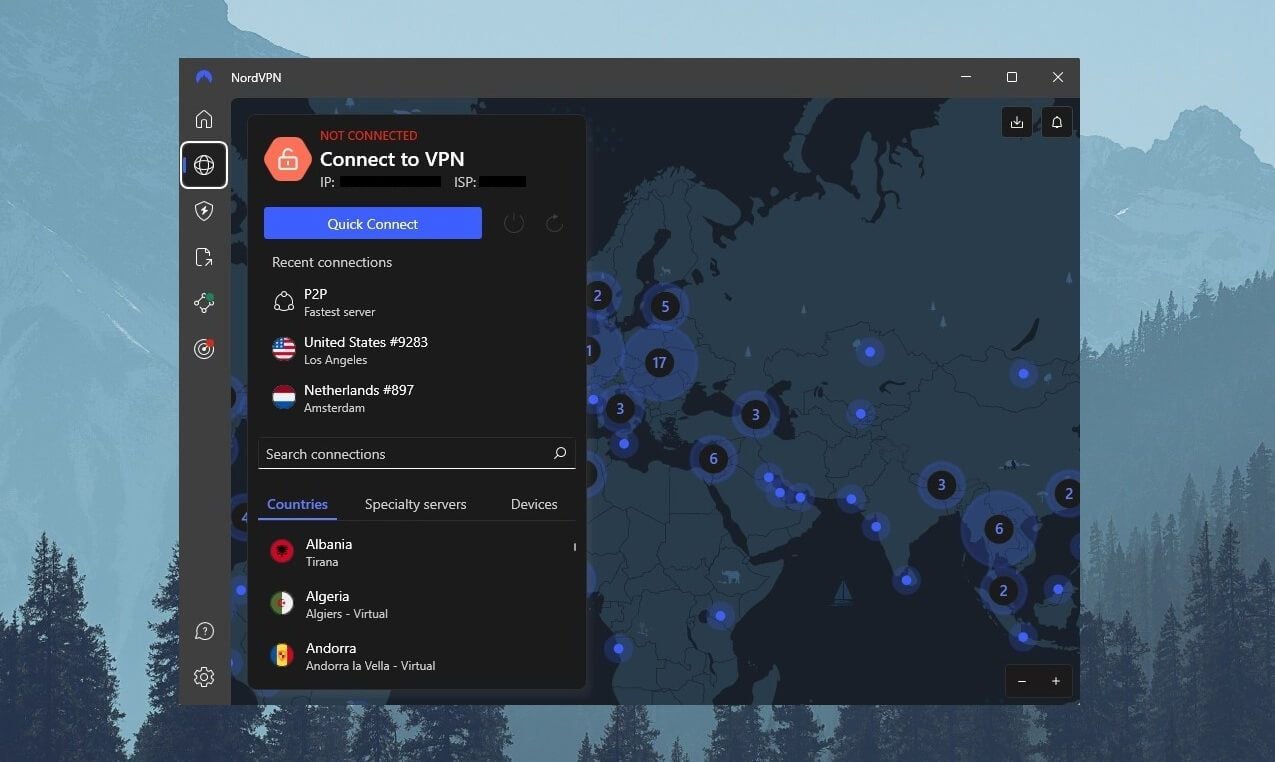Zoom in the map with plus button
Screen dimensions: 1275x762
(x=1055, y=681)
